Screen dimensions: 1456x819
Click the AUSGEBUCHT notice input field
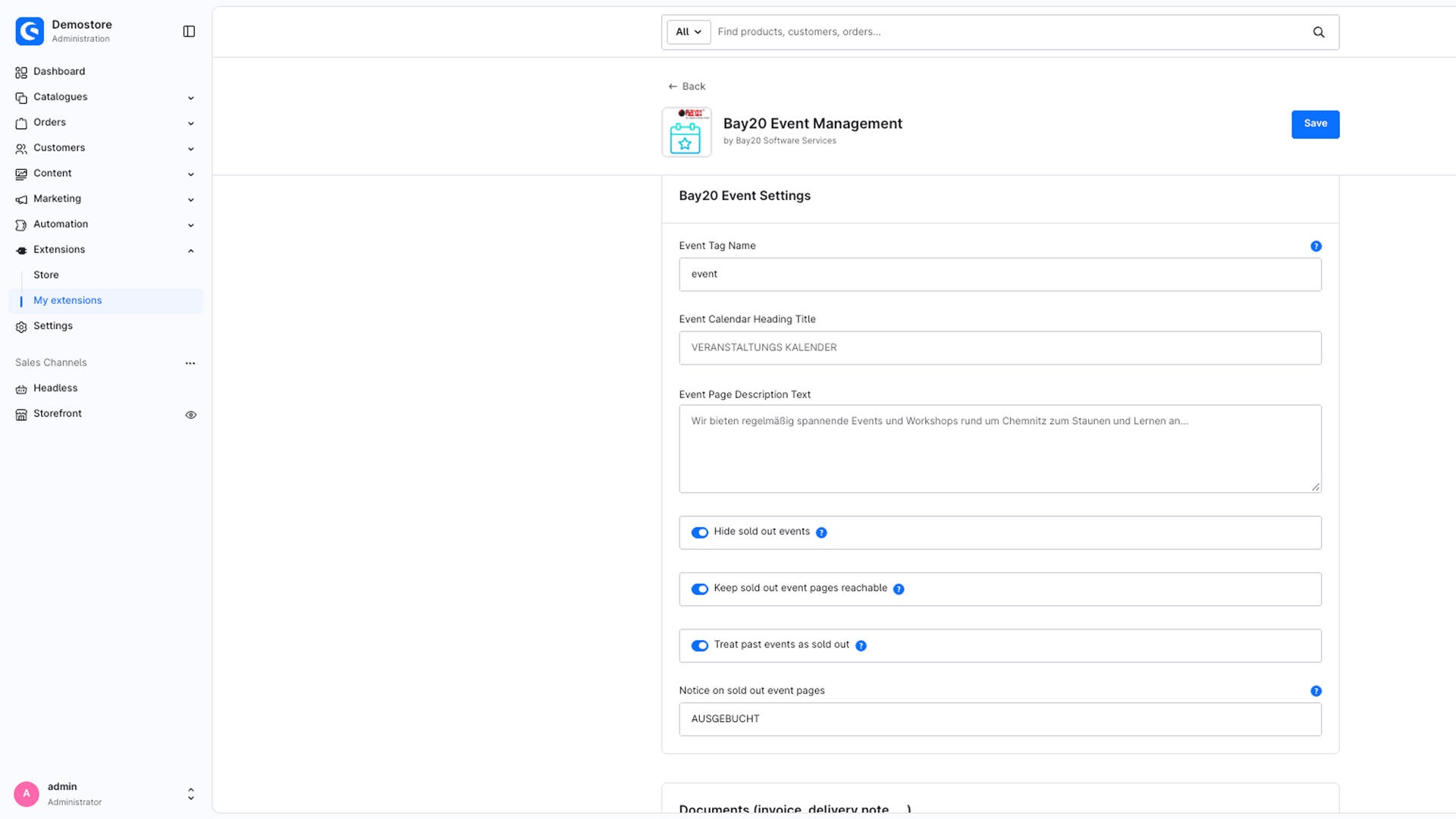click(999, 719)
